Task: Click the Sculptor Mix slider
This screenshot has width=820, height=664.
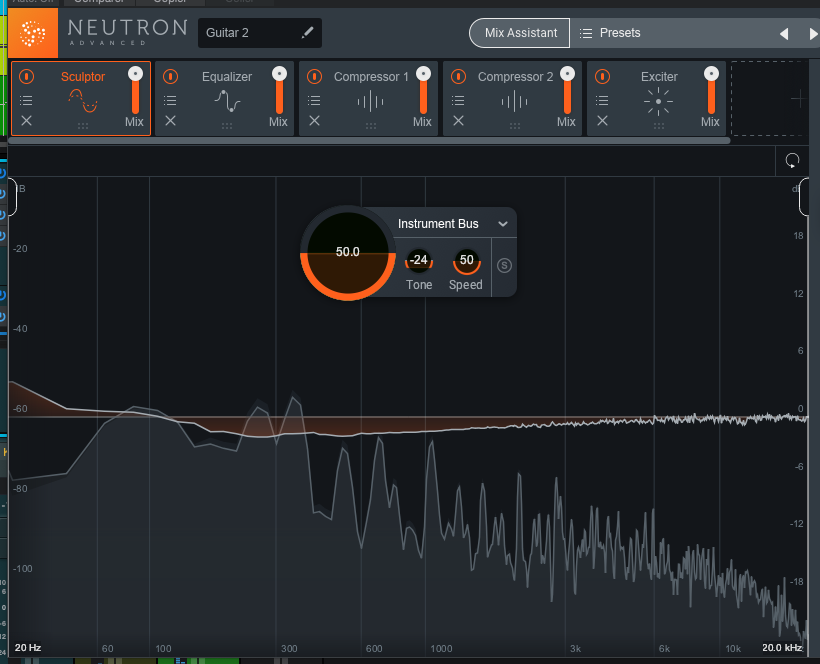Action: pos(135,90)
